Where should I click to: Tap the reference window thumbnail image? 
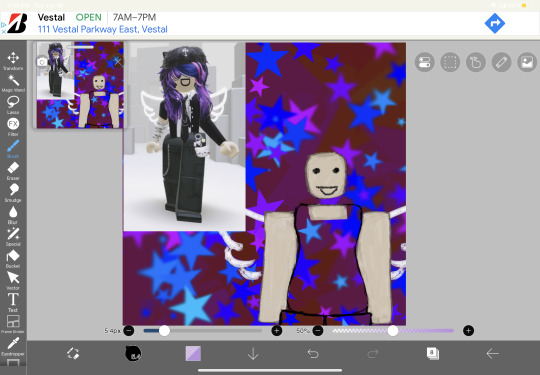tap(80, 85)
